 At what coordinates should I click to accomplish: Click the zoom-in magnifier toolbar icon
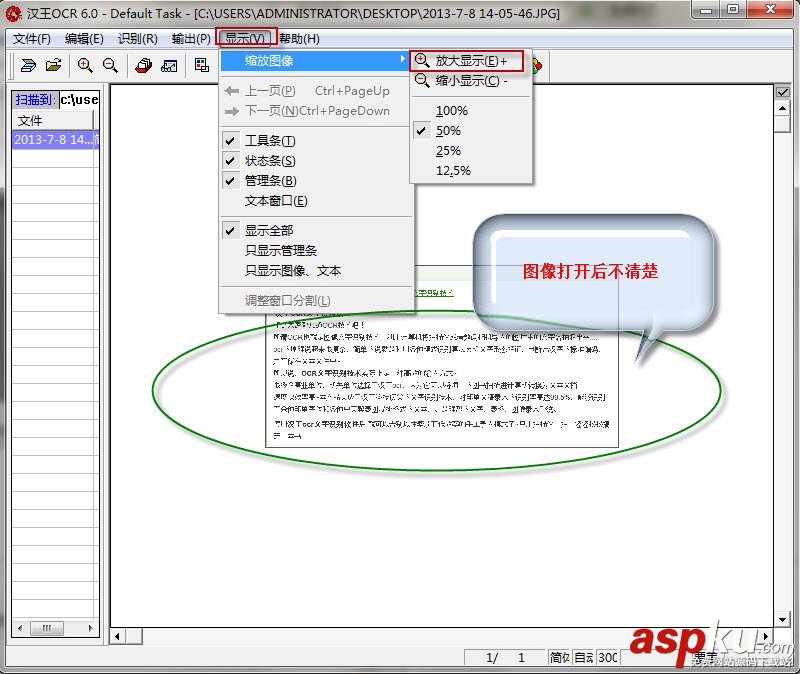tap(84, 64)
